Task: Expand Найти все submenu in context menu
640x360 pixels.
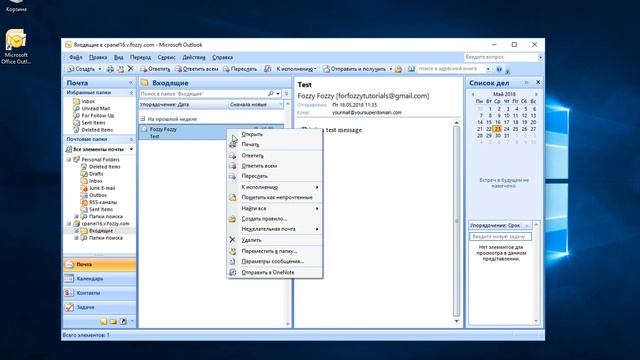Action: pyautogui.click(x=275, y=209)
